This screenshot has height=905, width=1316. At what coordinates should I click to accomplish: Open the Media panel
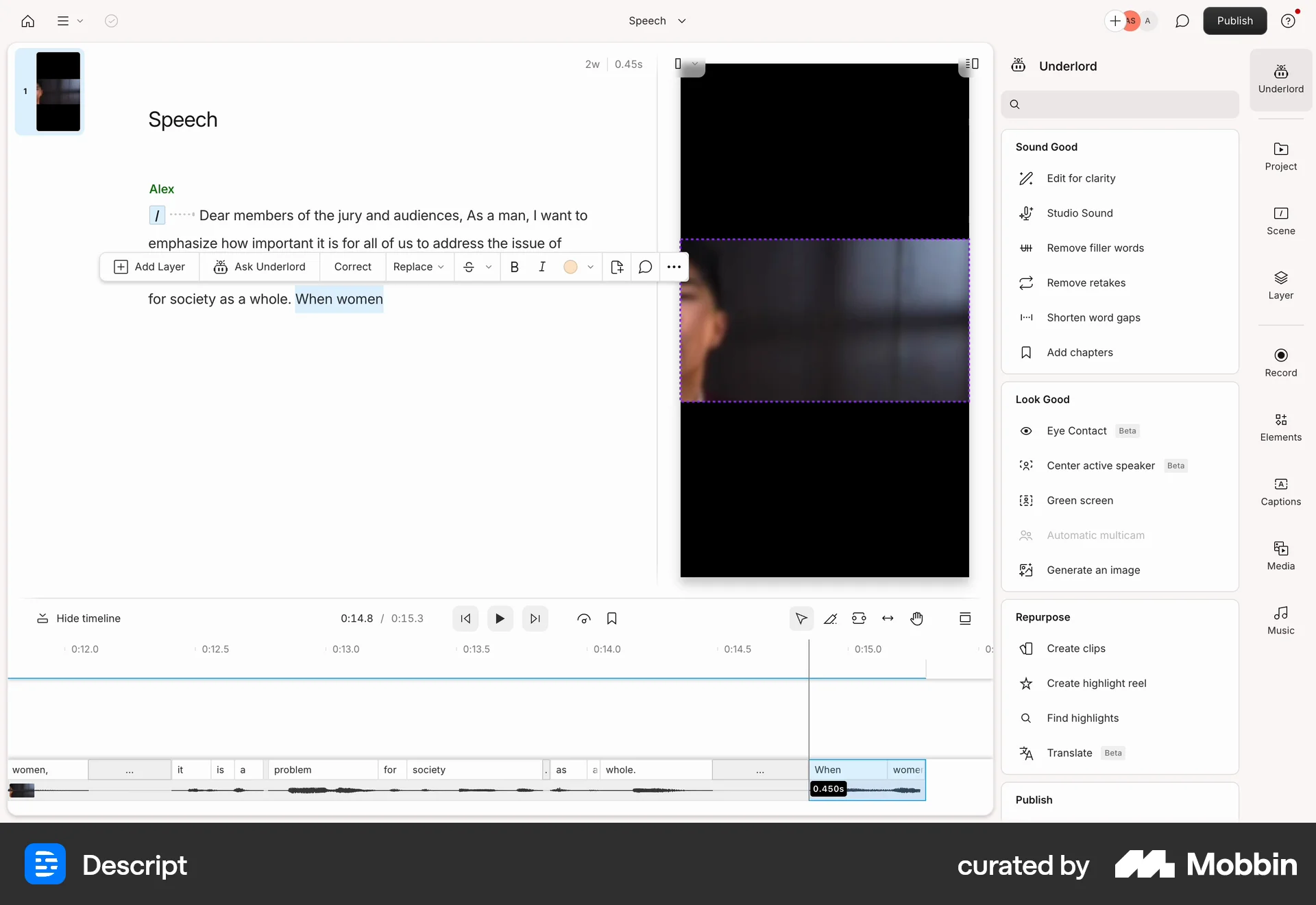[1280, 555]
